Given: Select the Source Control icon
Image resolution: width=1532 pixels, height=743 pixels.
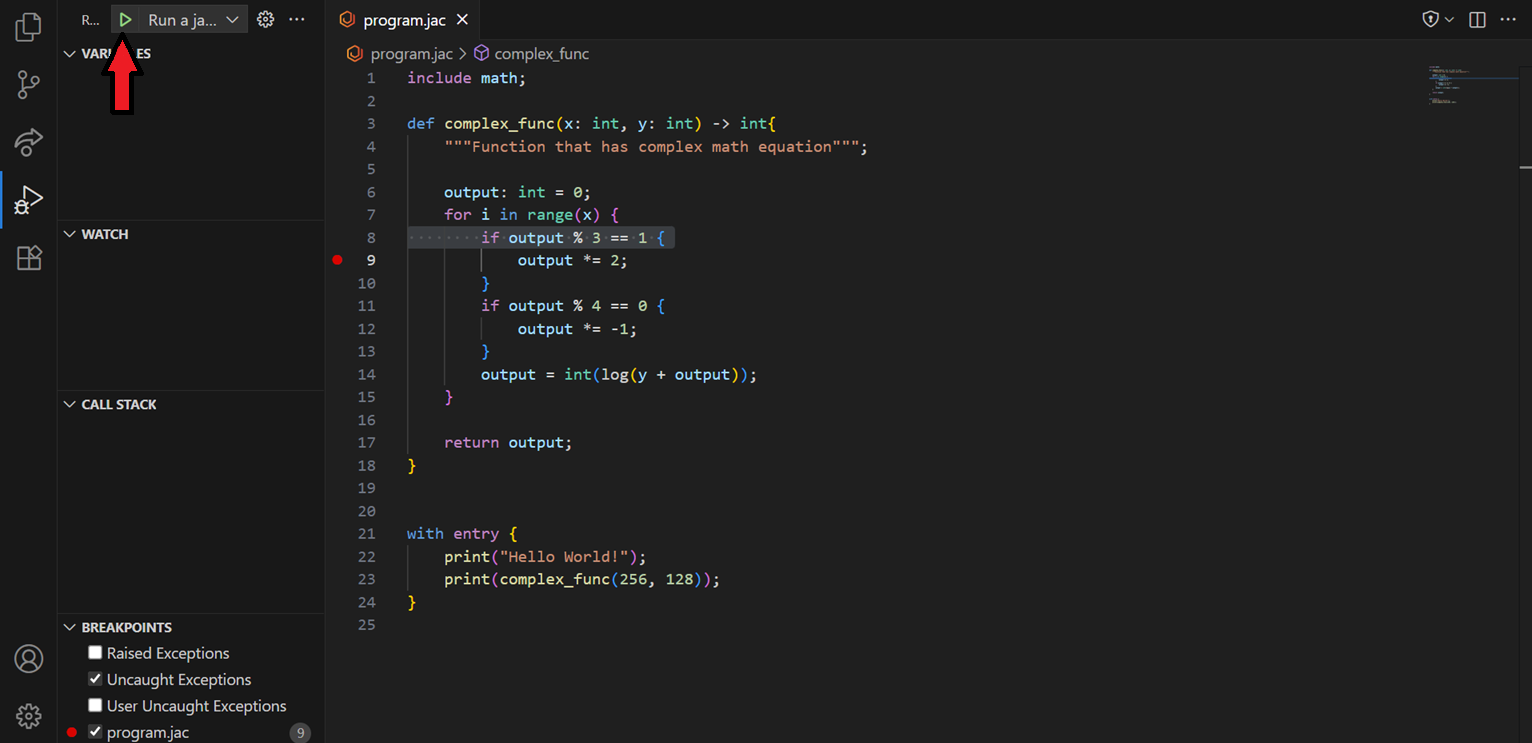Looking at the screenshot, I should pos(28,85).
